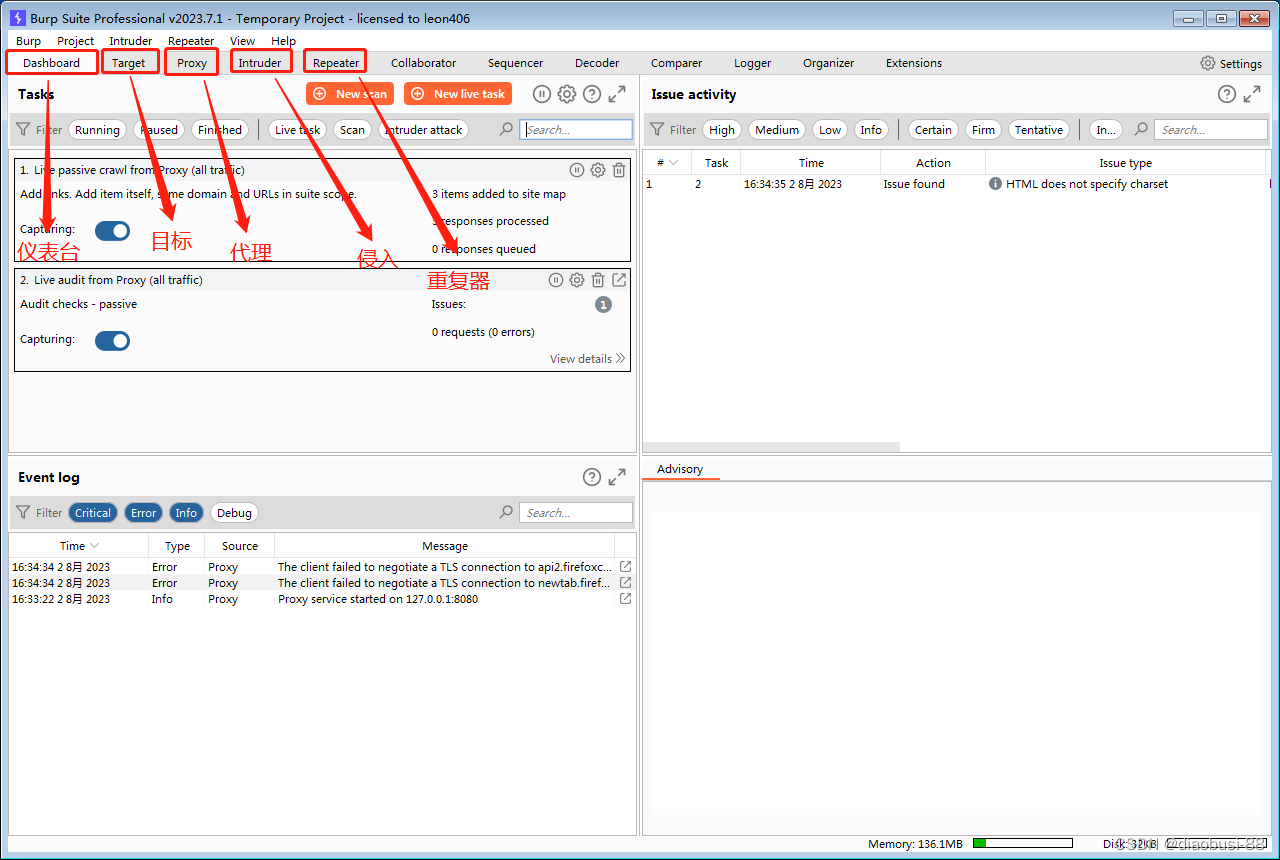The width and height of the screenshot is (1280, 860).
Task: Toggle the High severity issue filter
Action: tap(722, 130)
